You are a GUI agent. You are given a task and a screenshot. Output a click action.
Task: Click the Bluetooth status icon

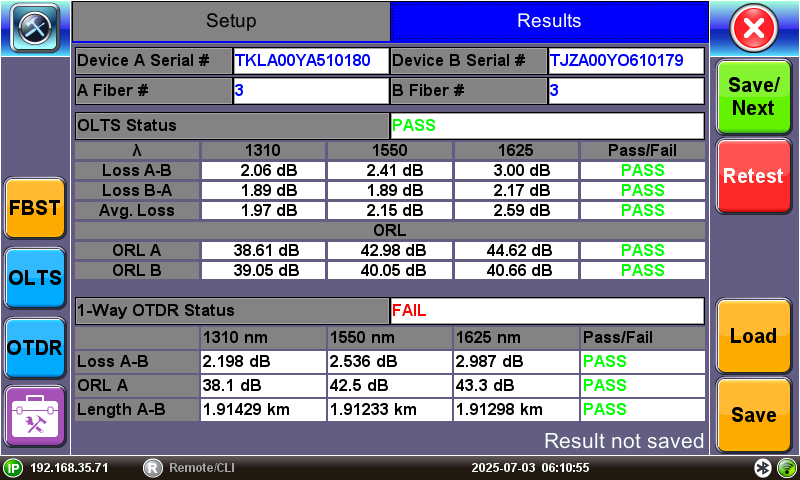(x=762, y=468)
